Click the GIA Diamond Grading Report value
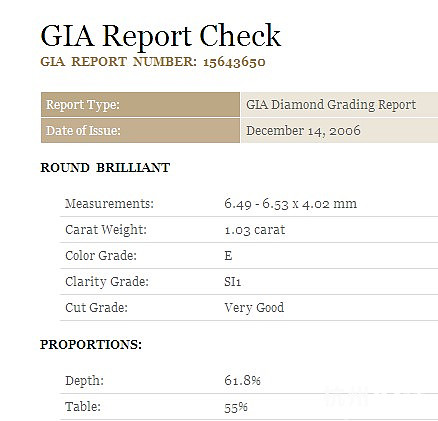The image size is (438, 421). pos(331,105)
